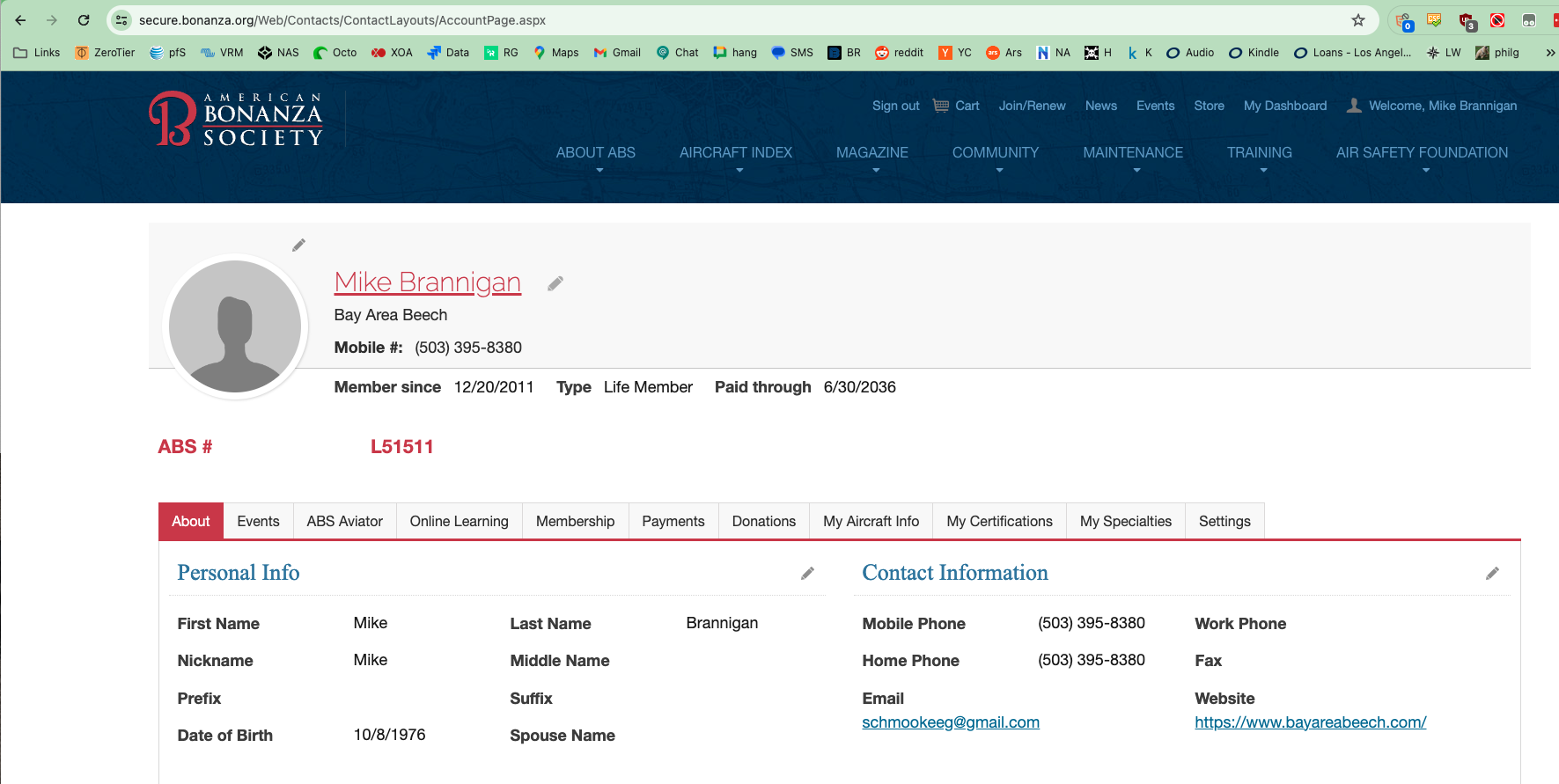
Task: Expand the AIRCRAFT INDEX dropdown menu
Action: pos(735,153)
